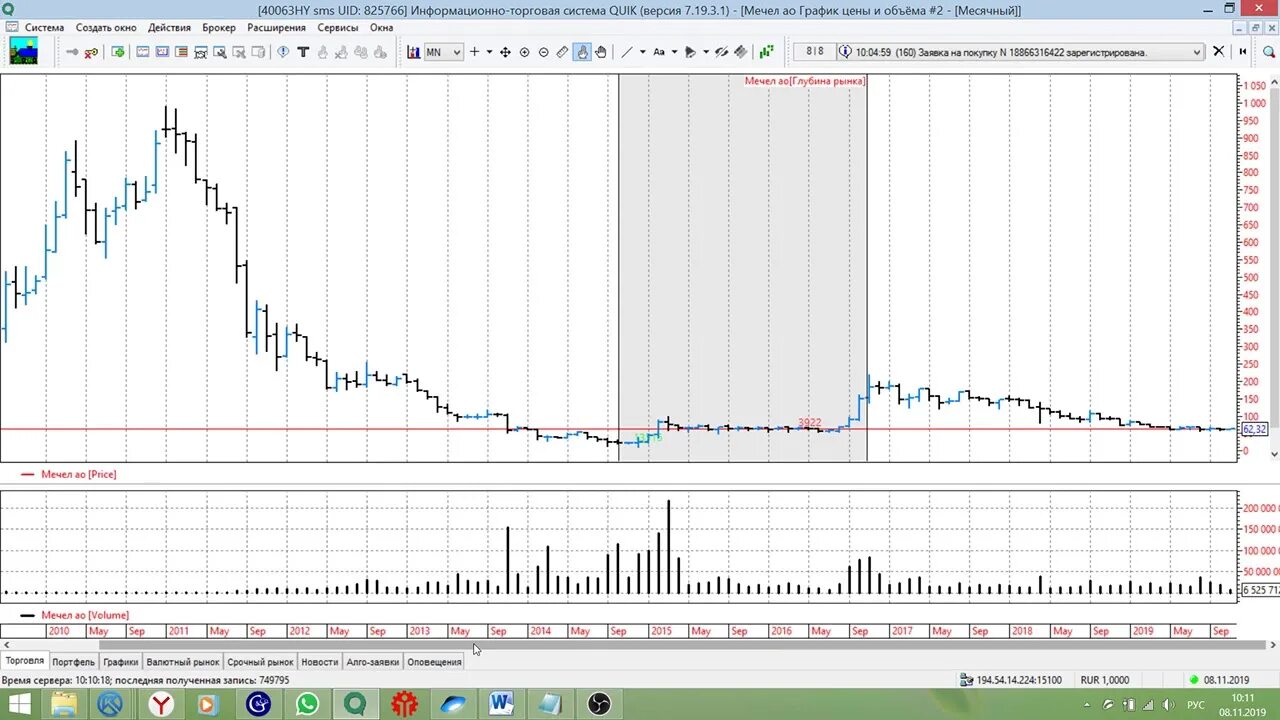
Task: Open the Окна menu
Action: click(x=382, y=27)
